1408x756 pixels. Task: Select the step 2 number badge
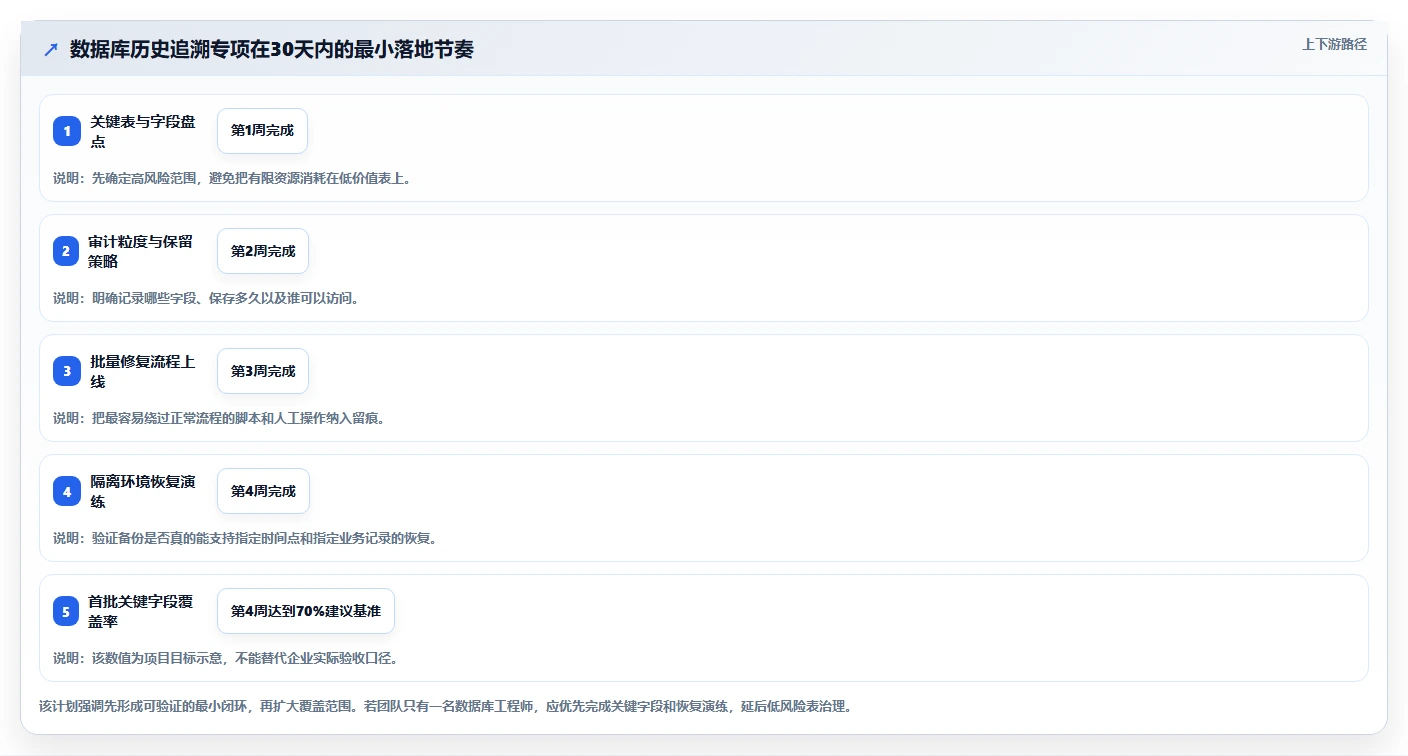66,251
